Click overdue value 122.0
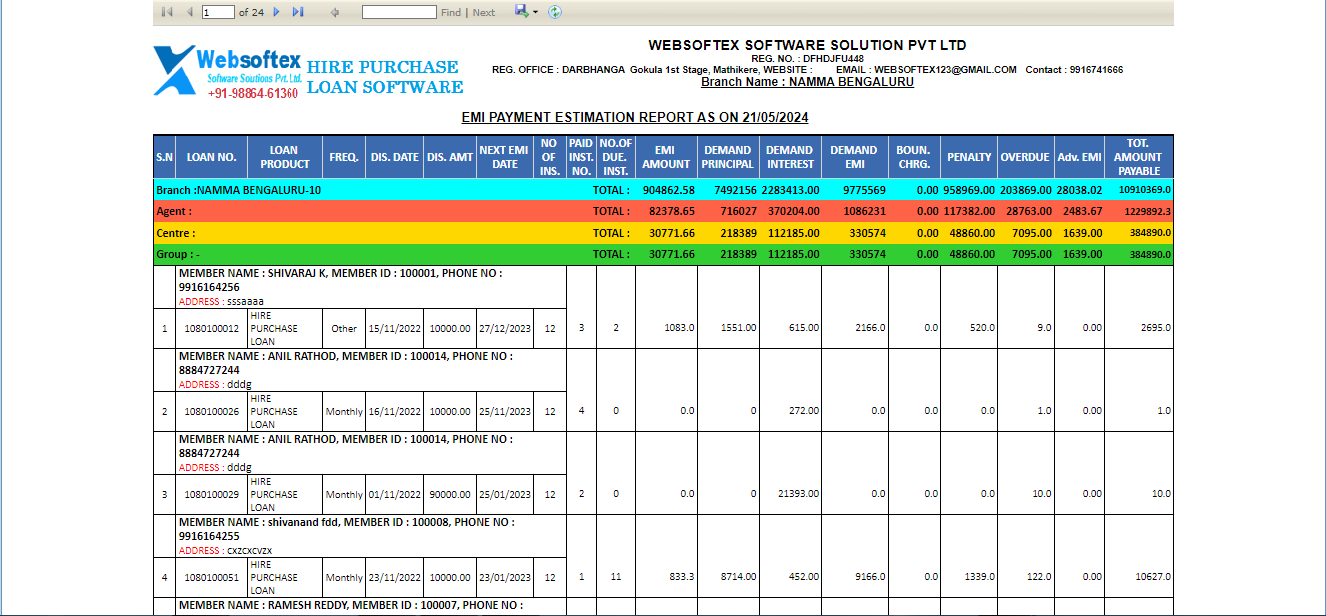The width and height of the screenshot is (1326, 616). tap(1039, 577)
